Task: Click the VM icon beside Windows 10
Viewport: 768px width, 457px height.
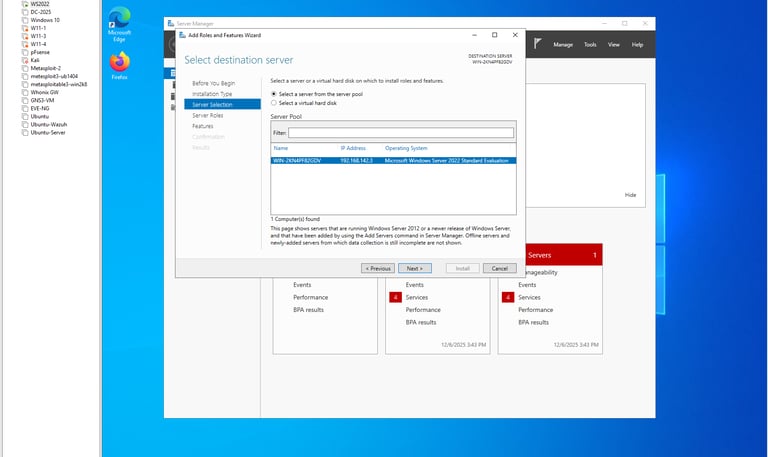Action: (x=25, y=20)
